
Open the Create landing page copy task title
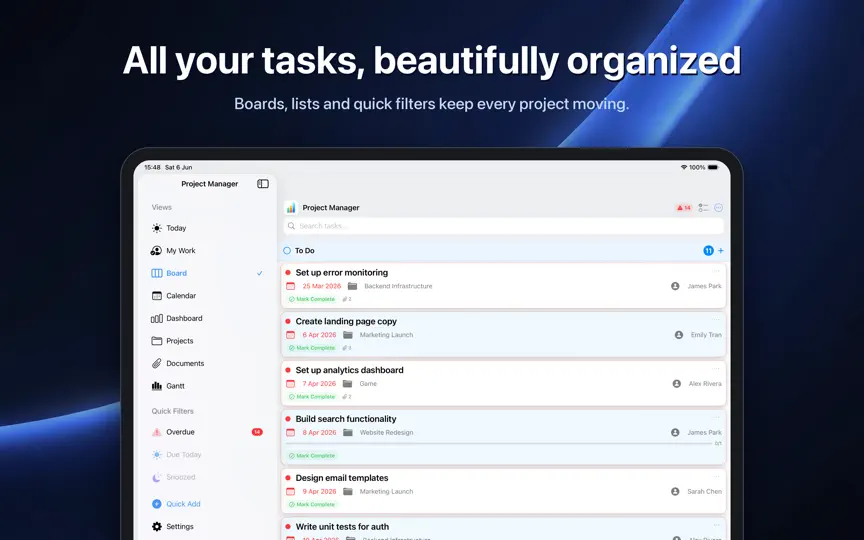tap(346, 321)
